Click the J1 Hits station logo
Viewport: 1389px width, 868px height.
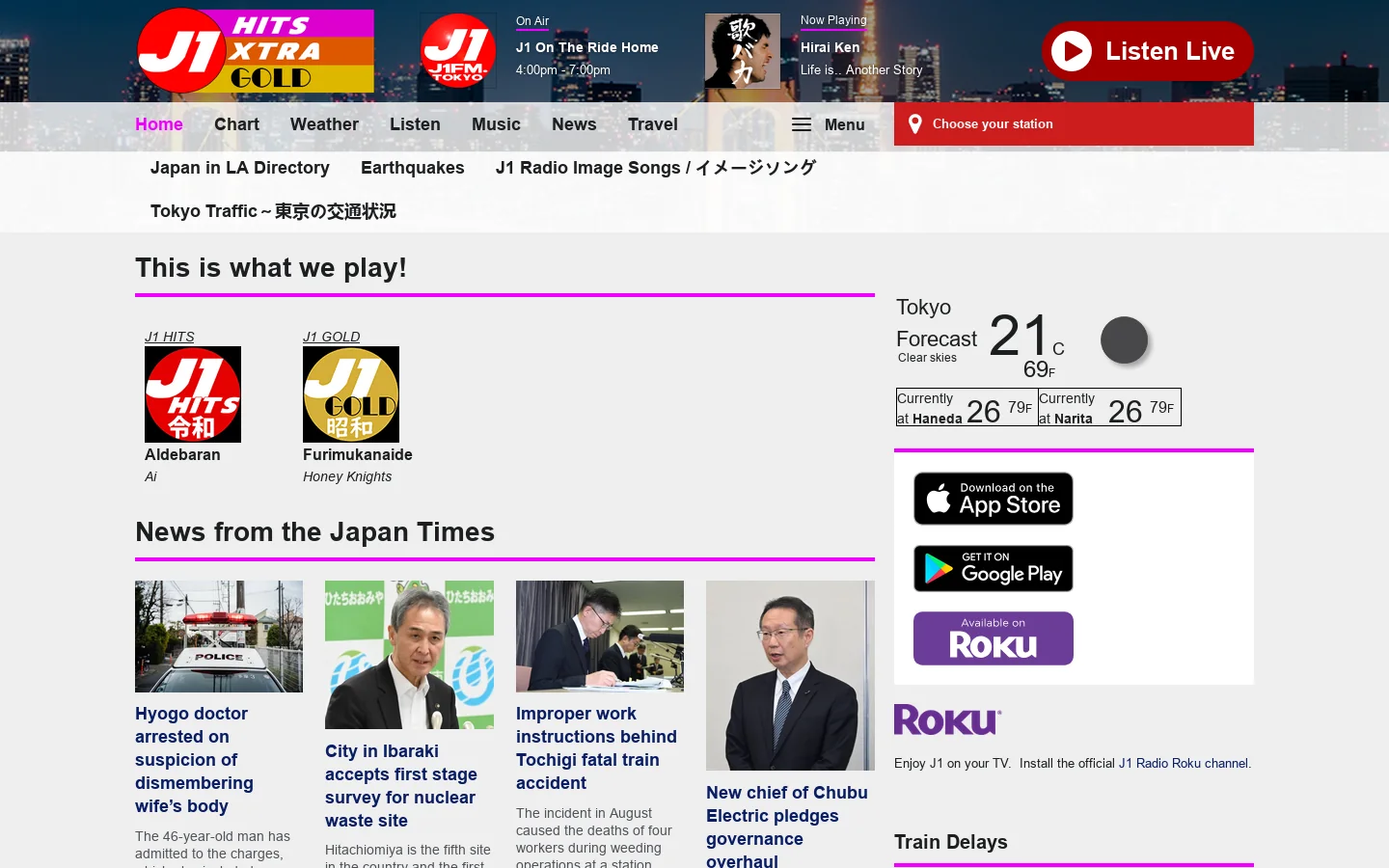193,394
